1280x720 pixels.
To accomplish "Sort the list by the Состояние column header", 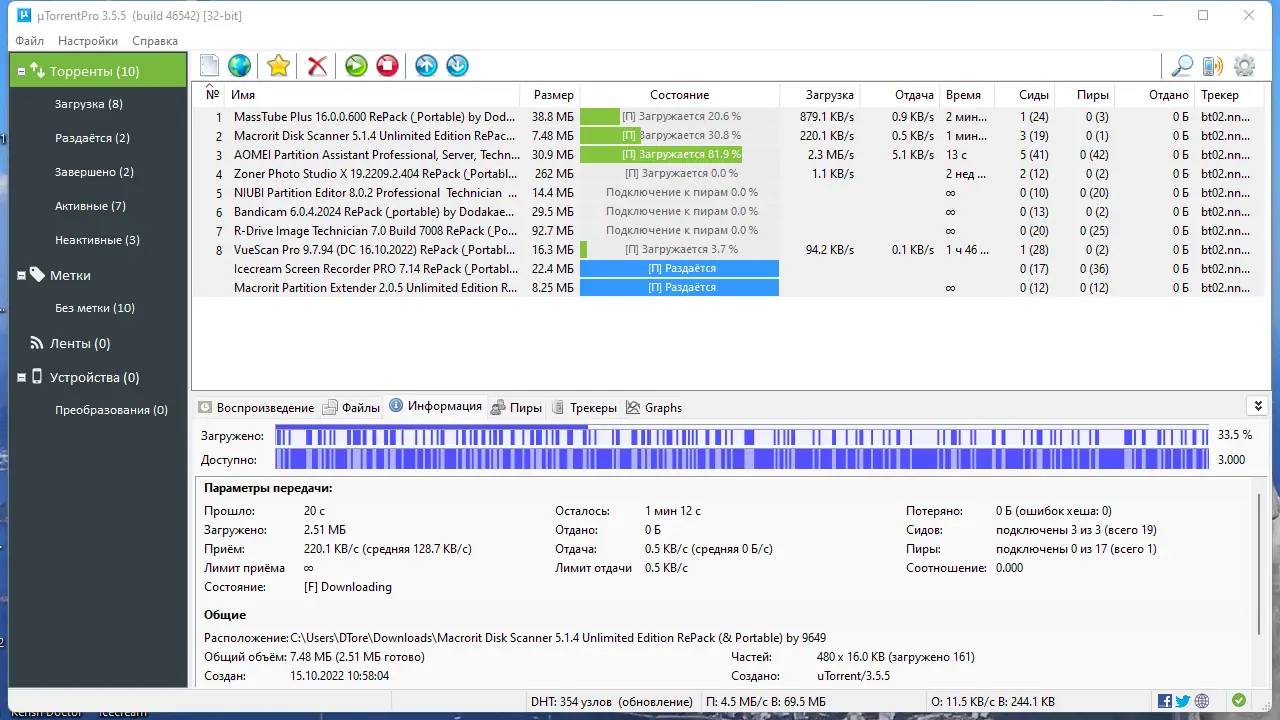I will (x=679, y=95).
